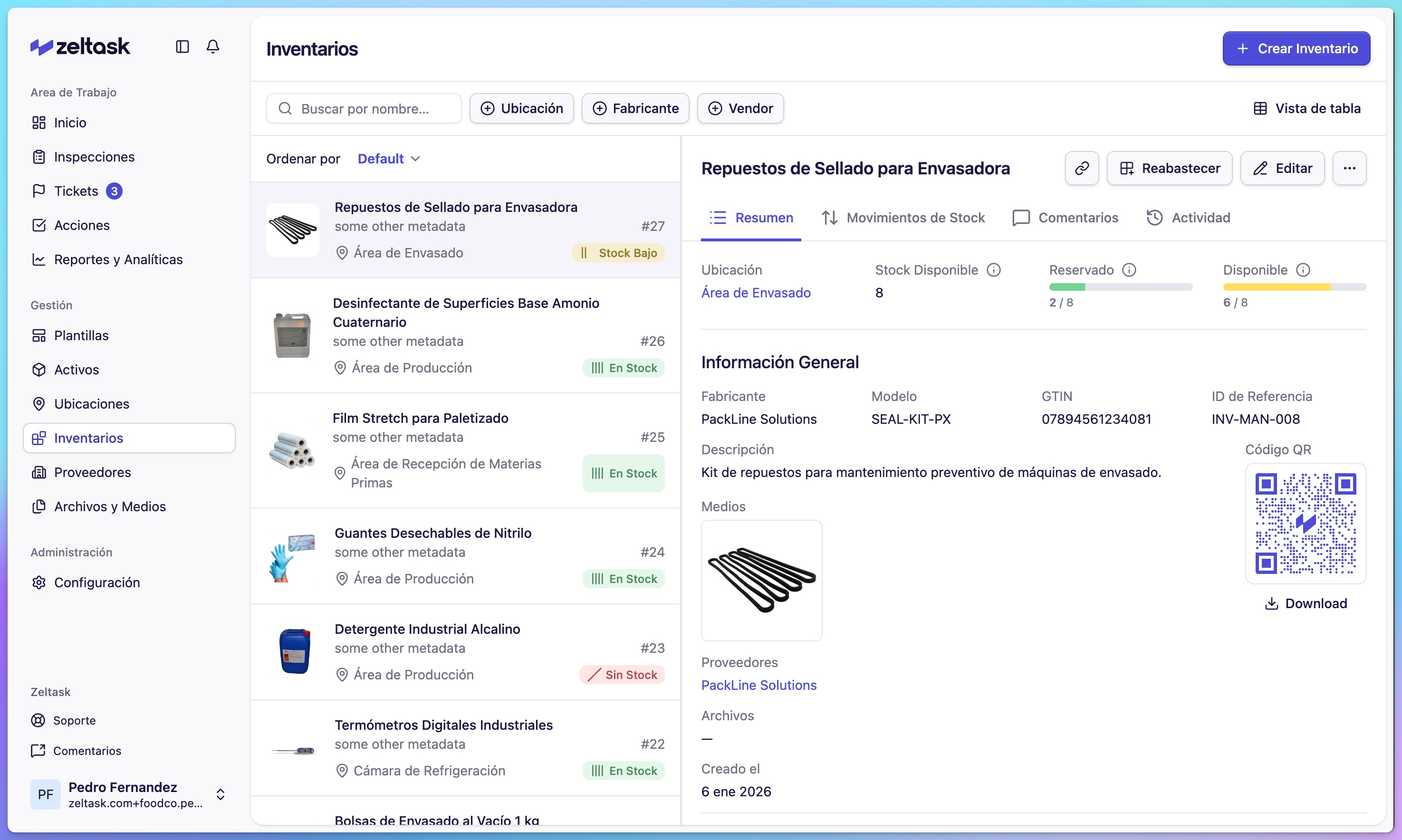This screenshot has width=1402, height=840.
Task: Collapse the sidebar with the panel icon
Action: 182,47
